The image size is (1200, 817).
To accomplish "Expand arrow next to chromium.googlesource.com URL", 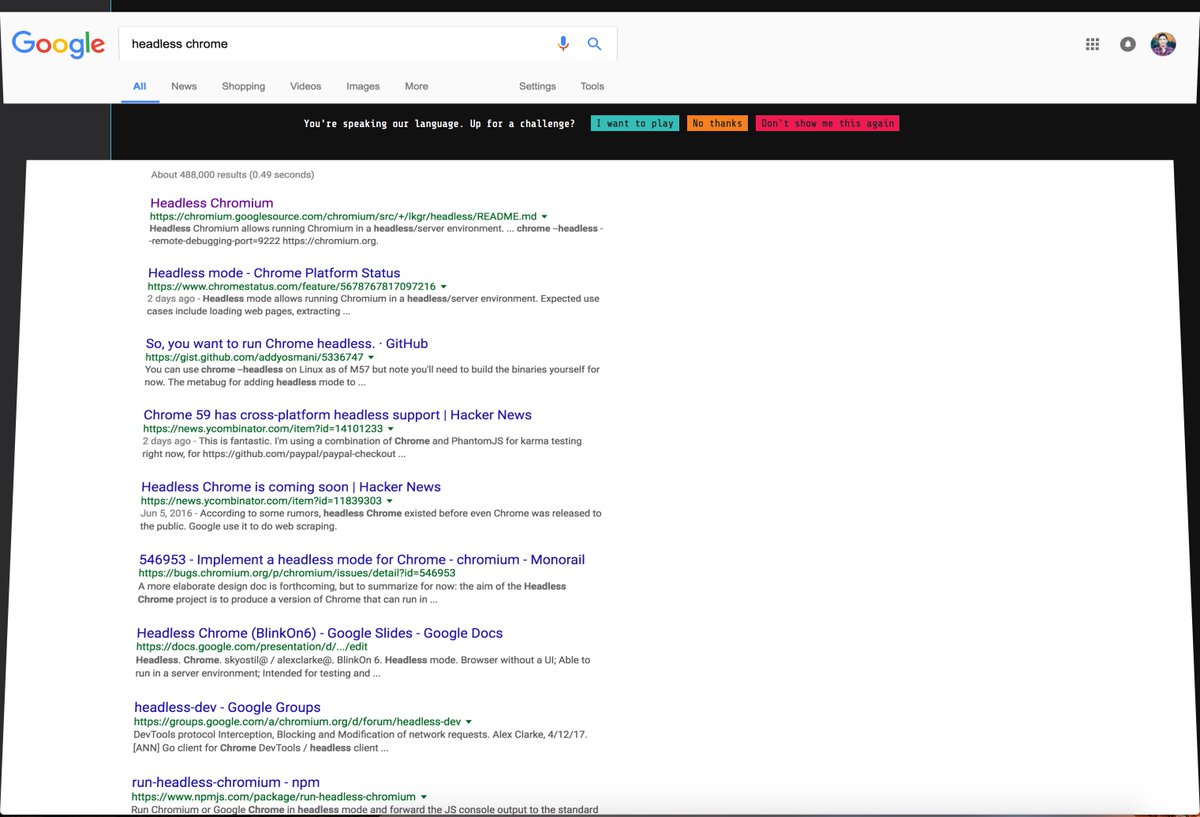I will click(545, 217).
